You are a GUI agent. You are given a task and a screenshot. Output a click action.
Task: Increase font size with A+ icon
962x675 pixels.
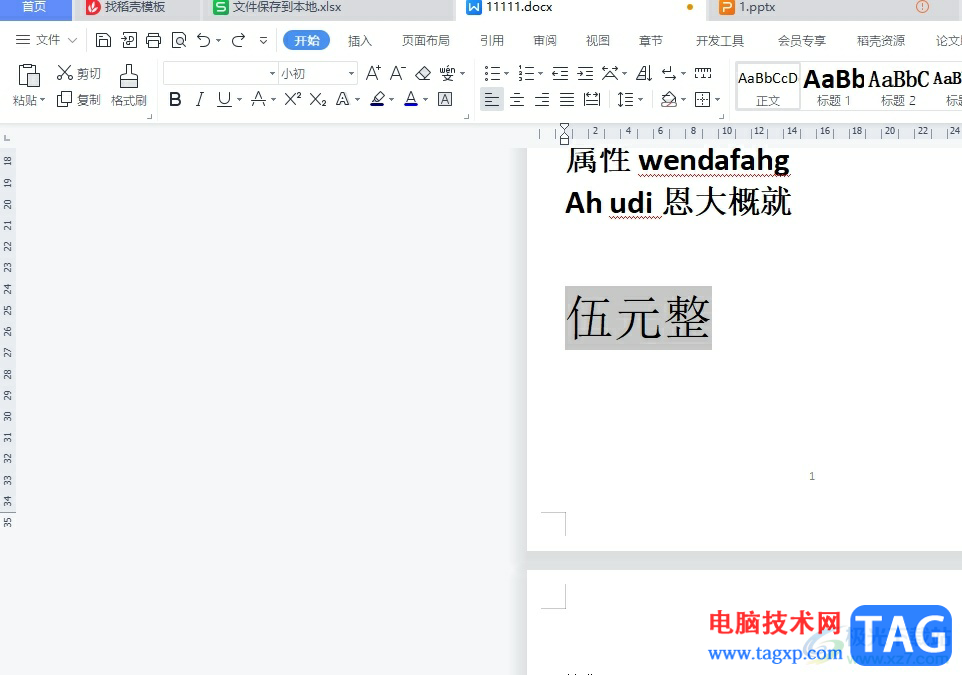pos(373,74)
